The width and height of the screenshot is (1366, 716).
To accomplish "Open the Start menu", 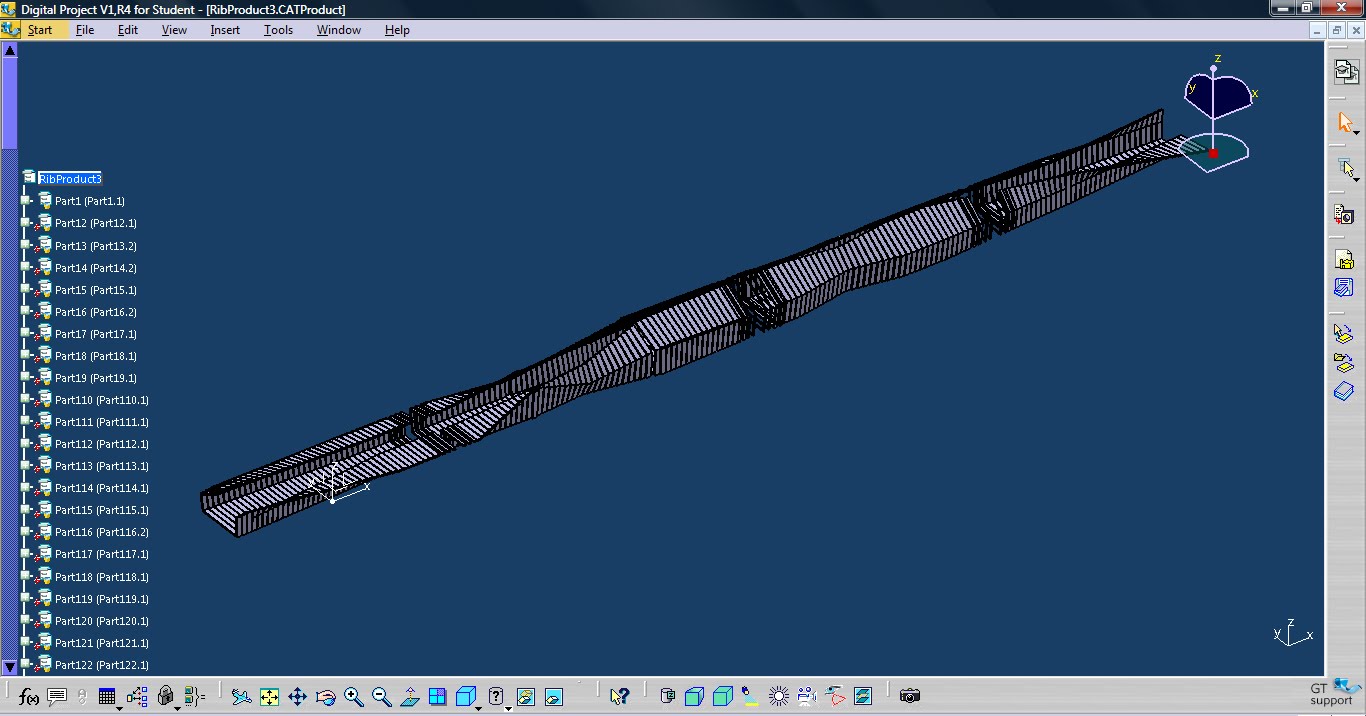I will pos(40,30).
